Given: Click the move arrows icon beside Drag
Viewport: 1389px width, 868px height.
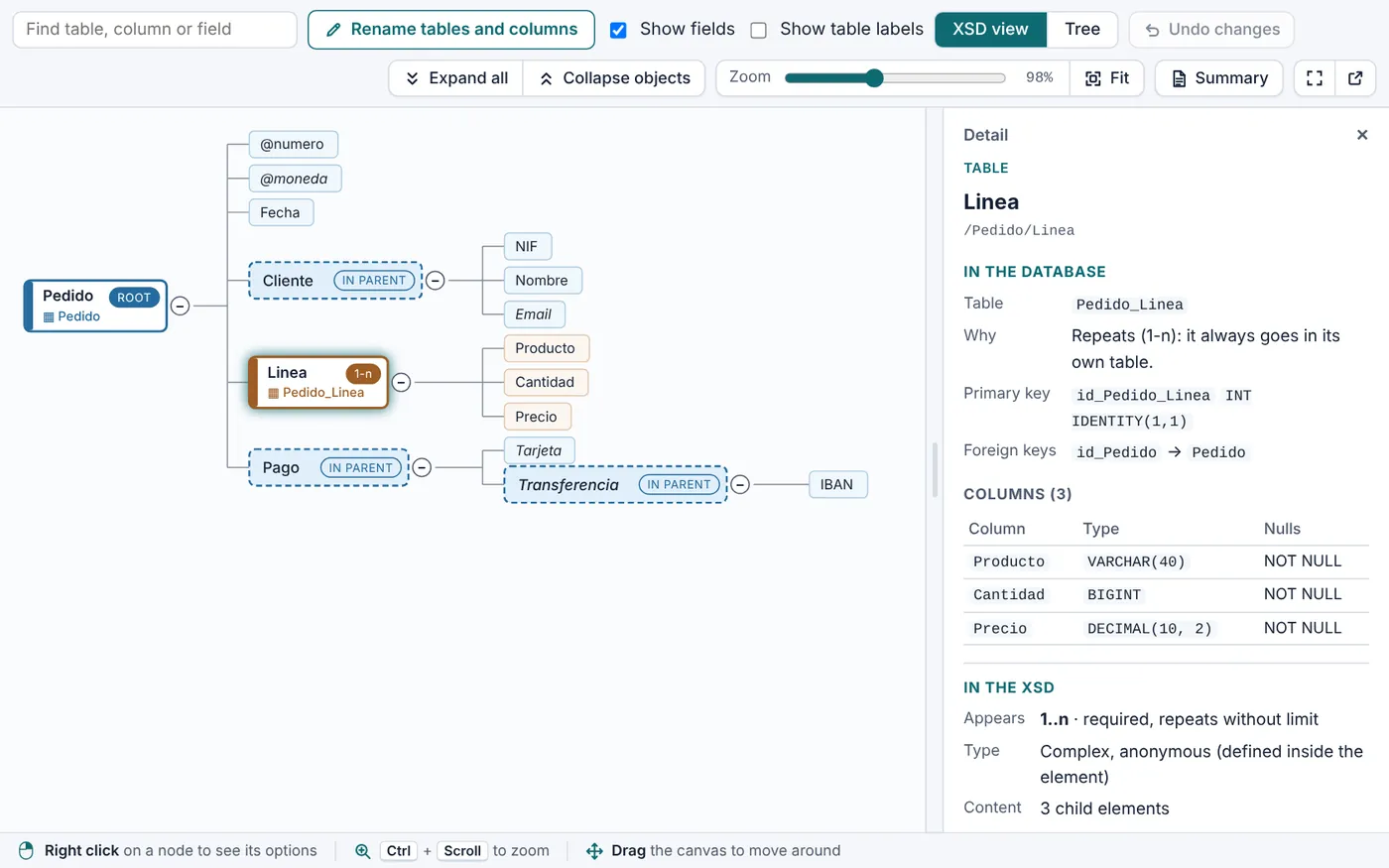Looking at the screenshot, I should pyautogui.click(x=594, y=851).
